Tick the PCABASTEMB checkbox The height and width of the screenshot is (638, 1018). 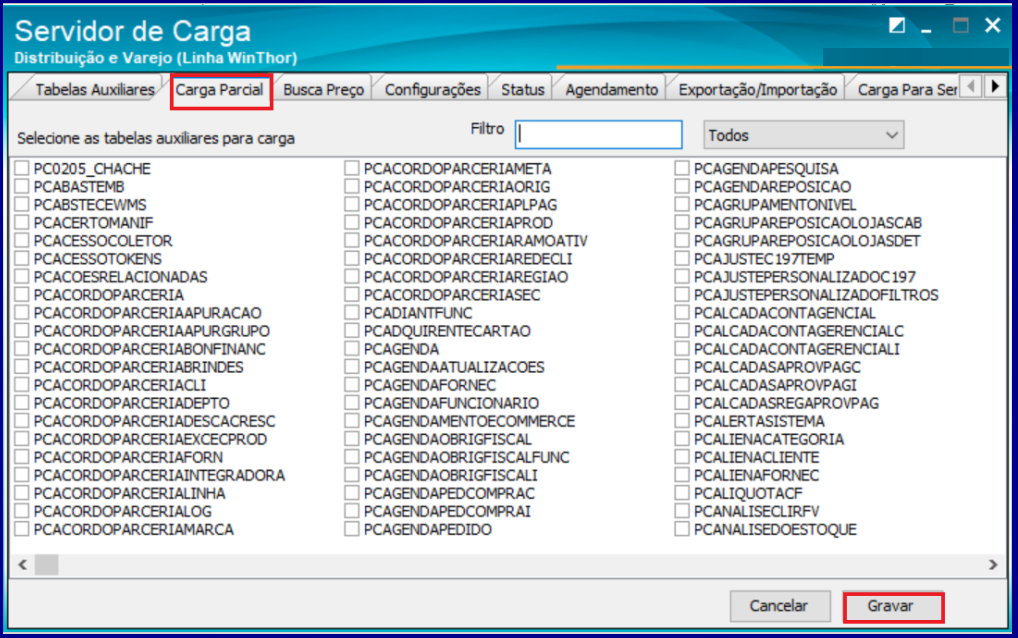[x=22, y=187]
